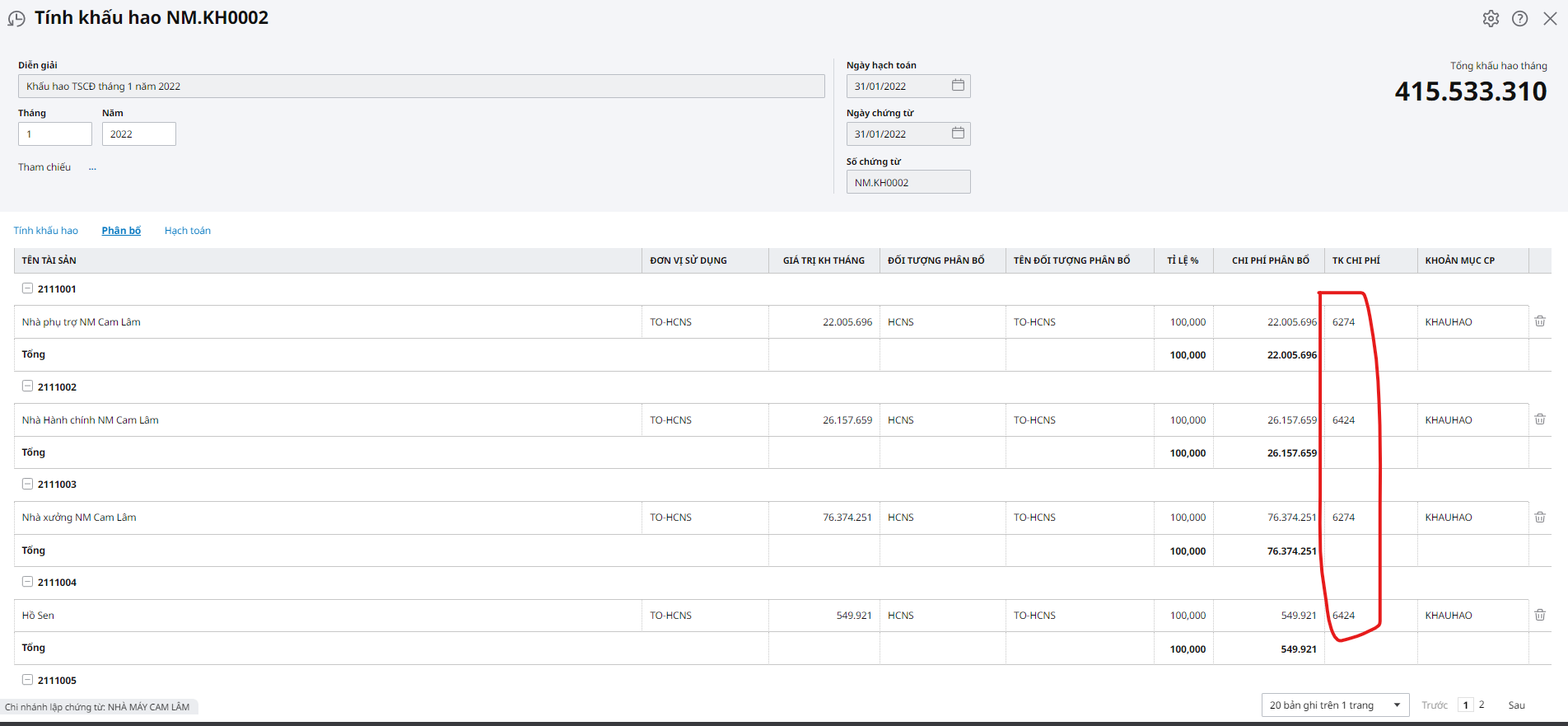Go to page 2
The image size is (1568, 726).
click(x=1482, y=705)
